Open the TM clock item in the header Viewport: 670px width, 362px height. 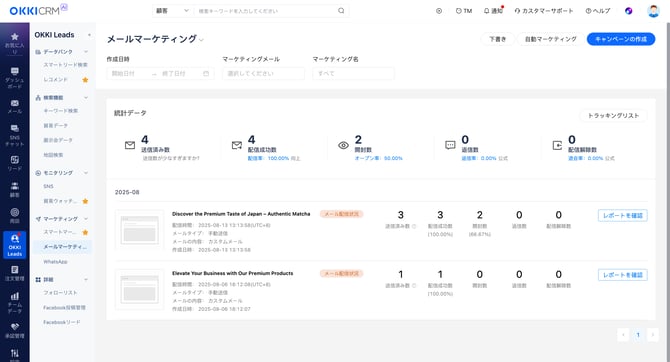(464, 11)
